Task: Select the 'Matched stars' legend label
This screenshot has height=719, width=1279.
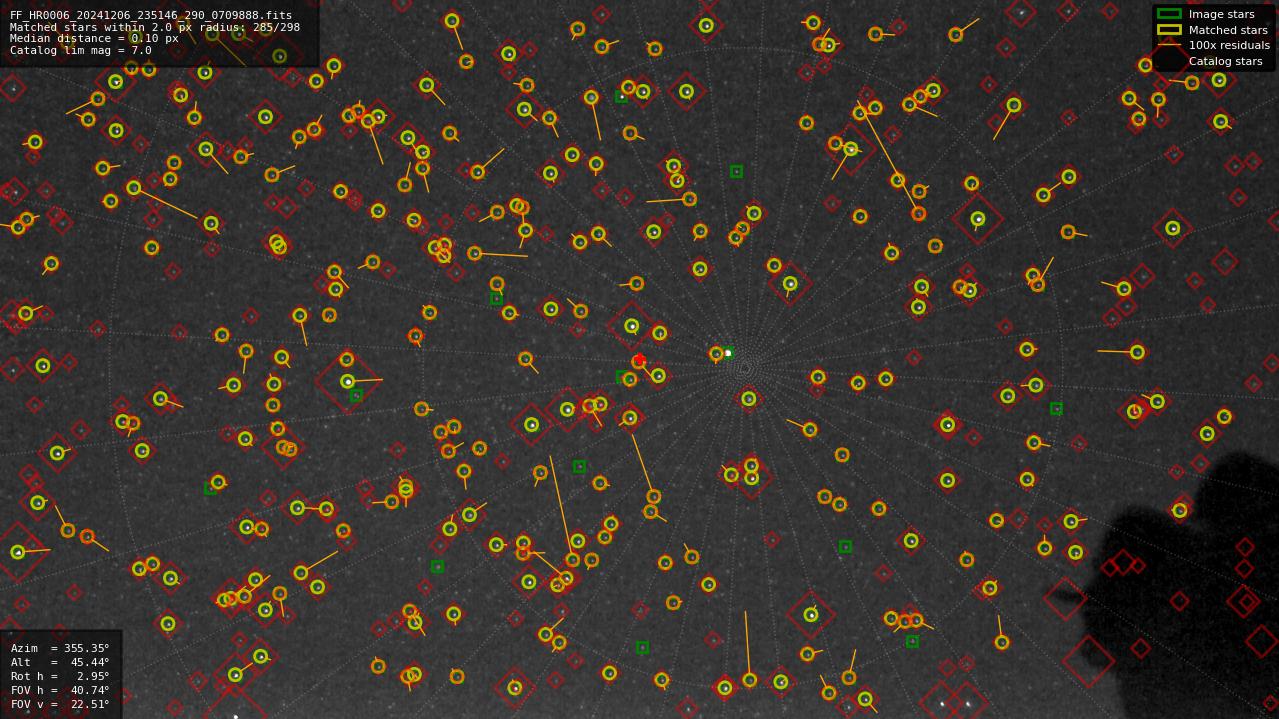Action: coord(1228,30)
